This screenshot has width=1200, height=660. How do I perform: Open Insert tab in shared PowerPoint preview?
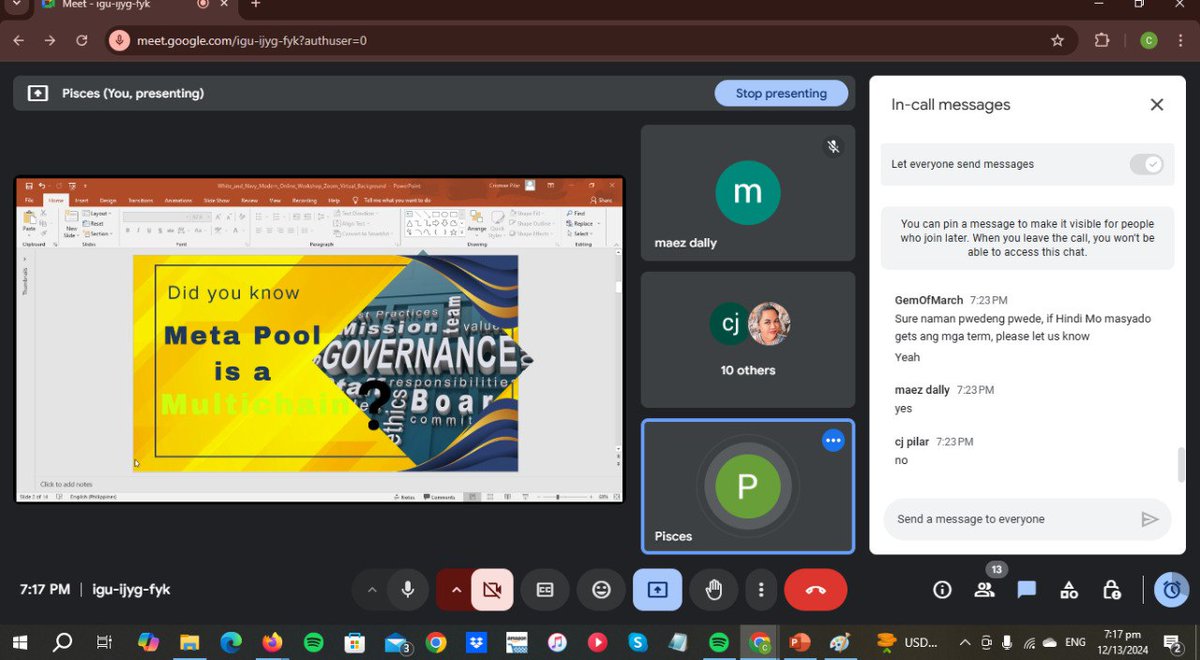[81, 200]
